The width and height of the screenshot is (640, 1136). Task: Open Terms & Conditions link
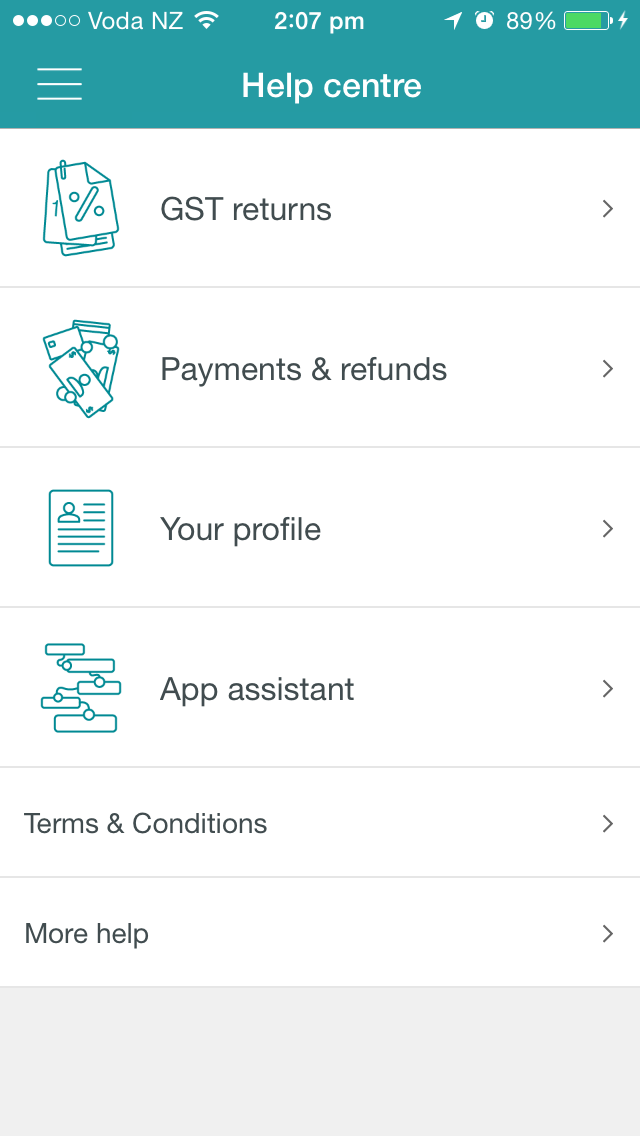tap(320, 823)
